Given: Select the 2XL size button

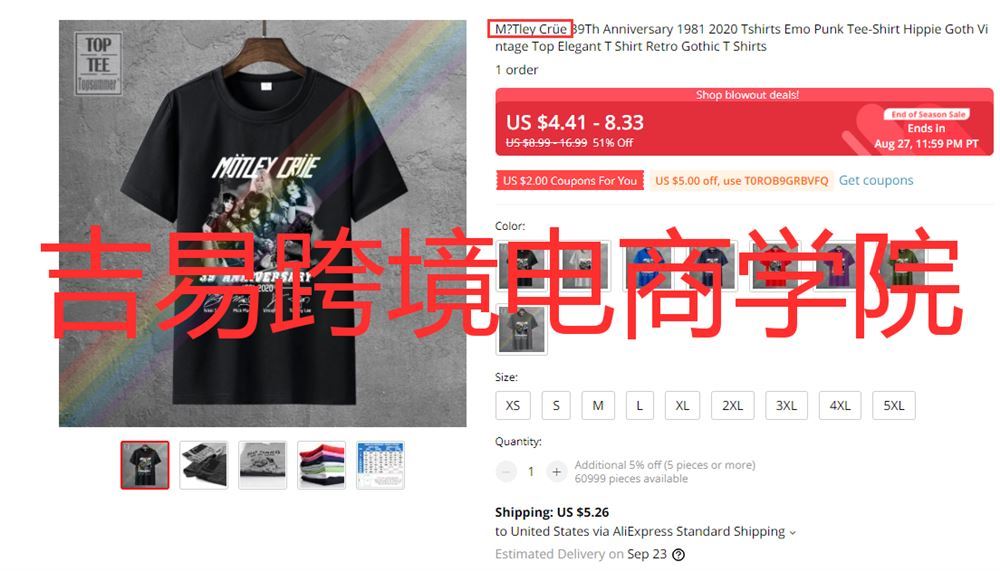Looking at the screenshot, I should [x=732, y=405].
